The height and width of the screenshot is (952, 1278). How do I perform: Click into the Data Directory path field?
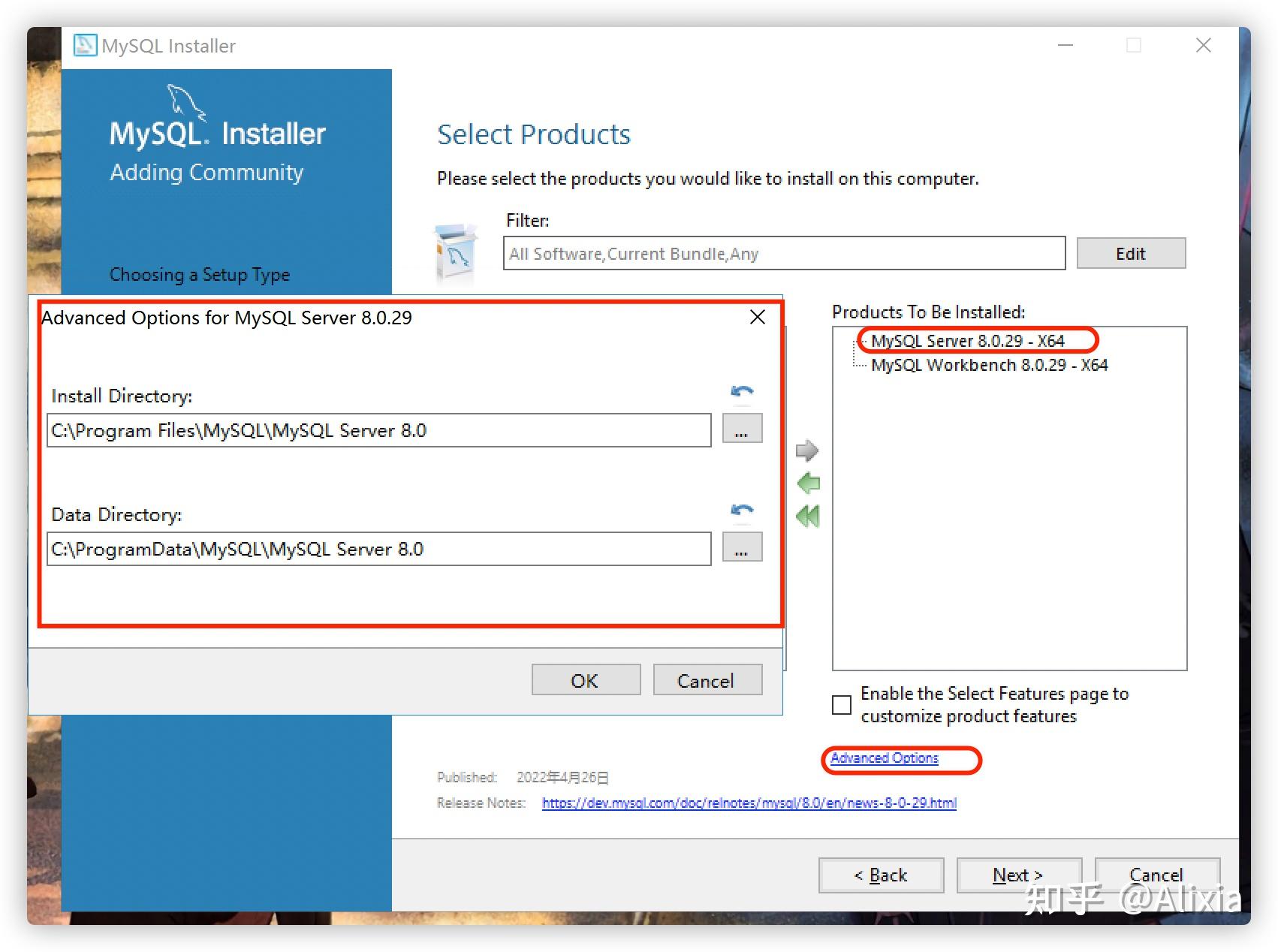point(378,549)
